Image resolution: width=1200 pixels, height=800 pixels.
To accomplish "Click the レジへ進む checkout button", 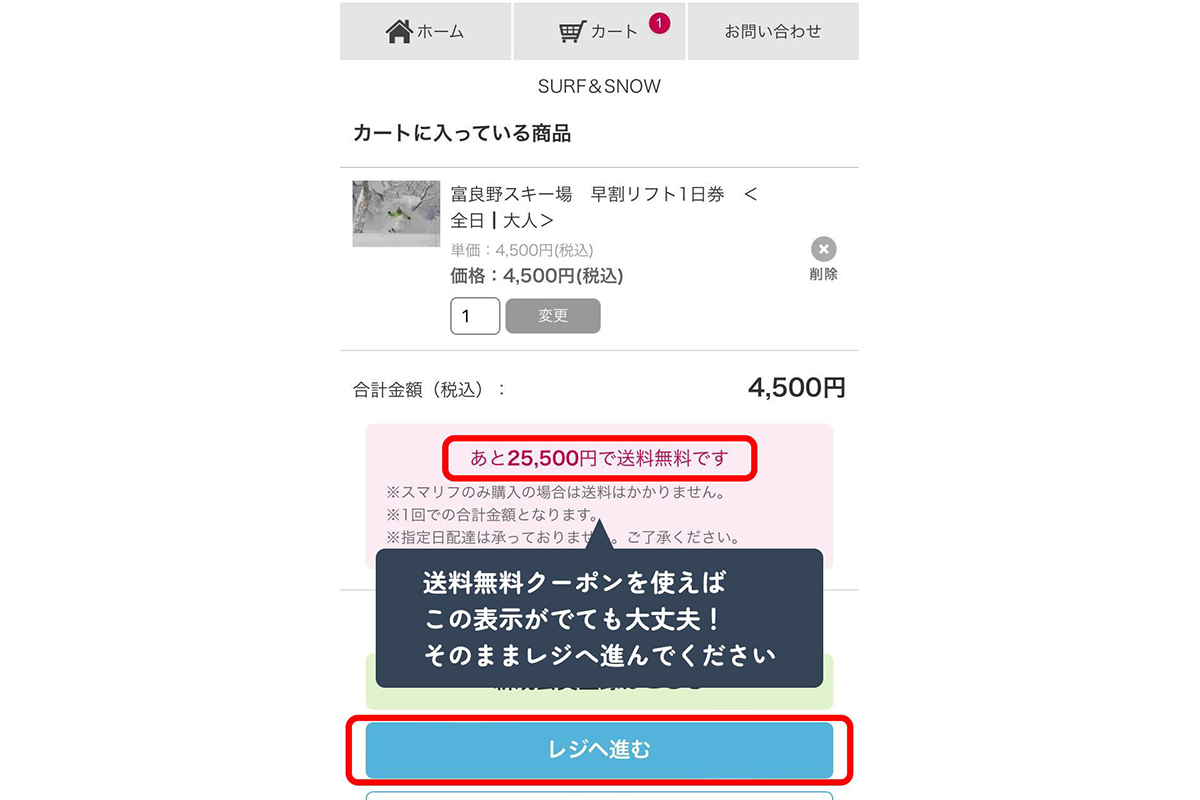I will point(599,749).
